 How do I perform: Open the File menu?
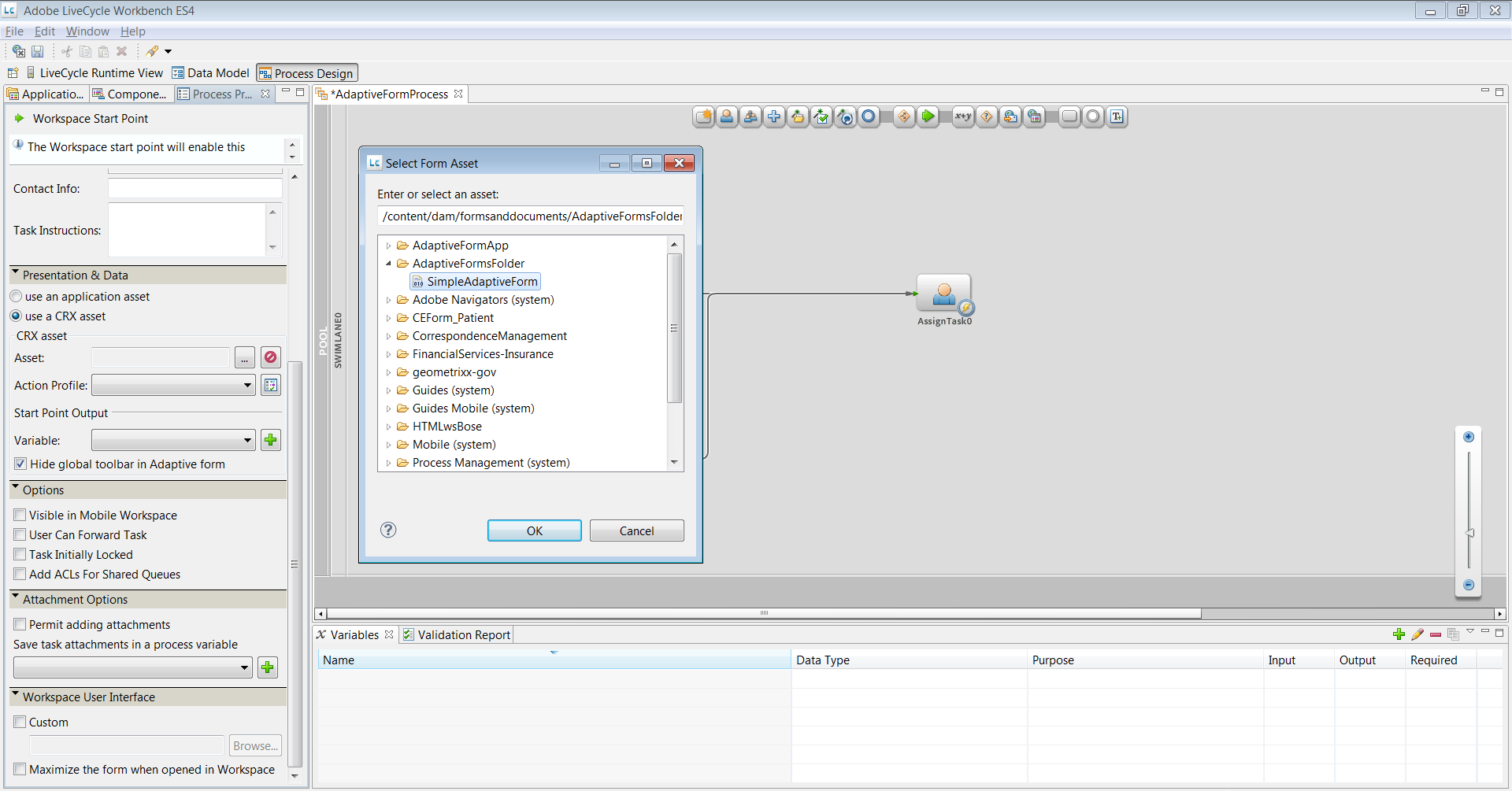[14, 31]
